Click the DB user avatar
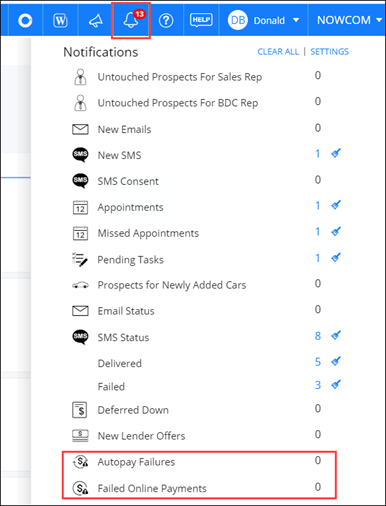Viewport: 386px width, 506px height. coord(238,20)
